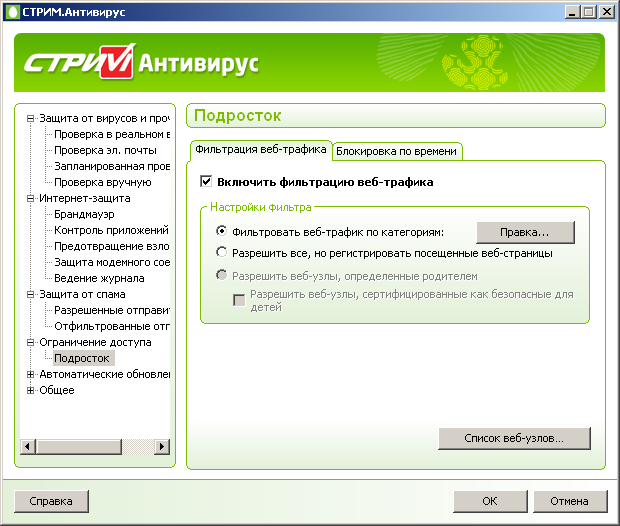Image resolution: width=620 pixels, height=526 pixels.
Task: Select Ведение журнала tree item
Action: pyautogui.click(x=99, y=278)
